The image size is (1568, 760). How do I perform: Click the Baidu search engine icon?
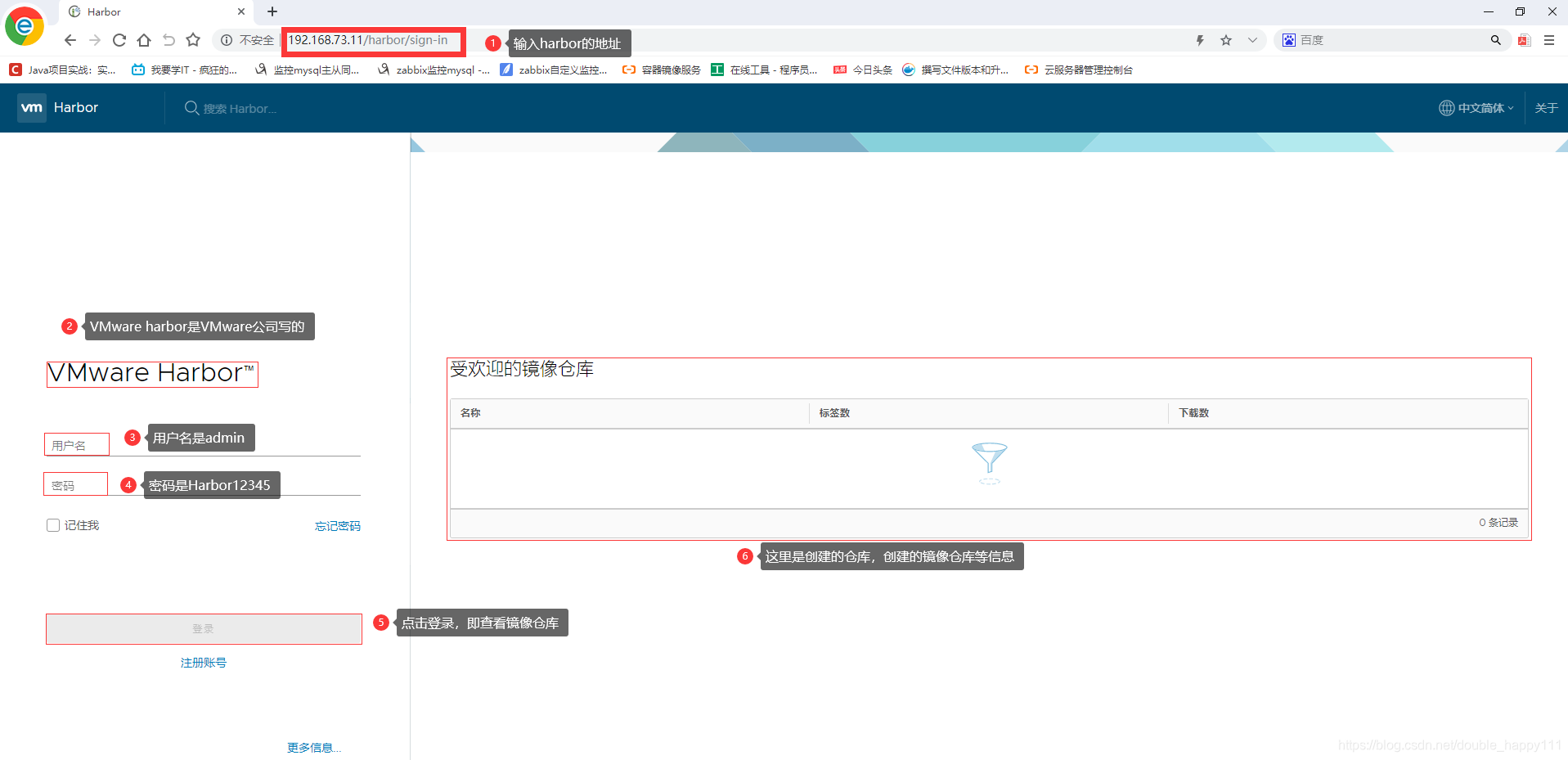pyautogui.click(x=1289, y=40)
